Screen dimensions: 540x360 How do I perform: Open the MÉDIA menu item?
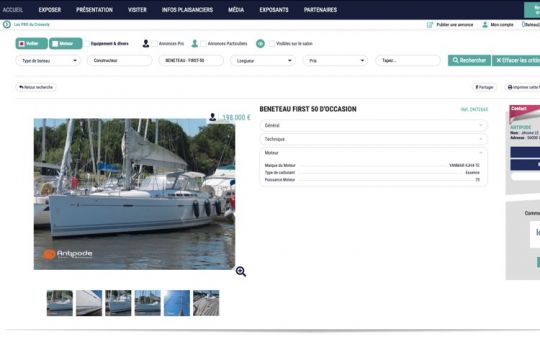tap(236, 10)
